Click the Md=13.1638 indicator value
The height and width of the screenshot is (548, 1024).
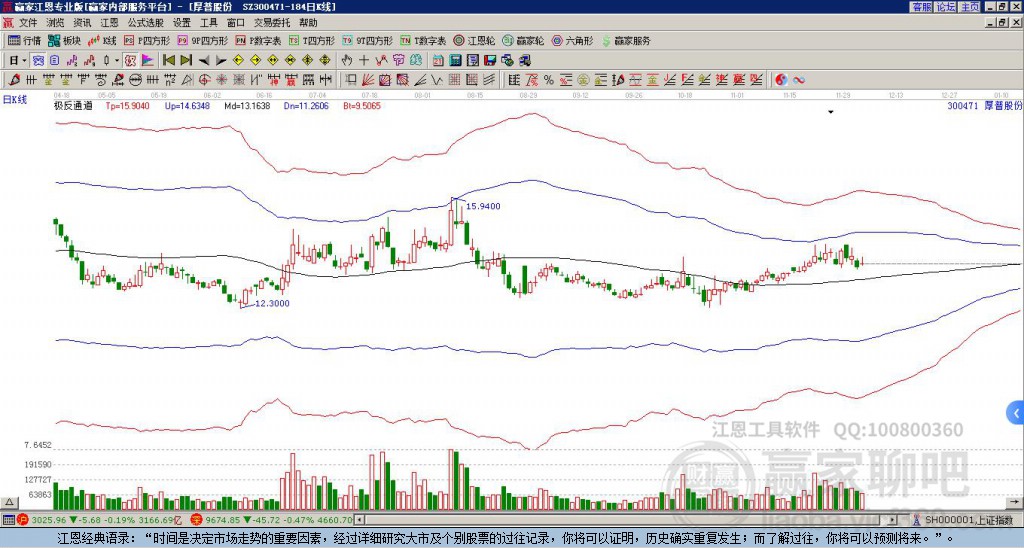click(247, 106)
